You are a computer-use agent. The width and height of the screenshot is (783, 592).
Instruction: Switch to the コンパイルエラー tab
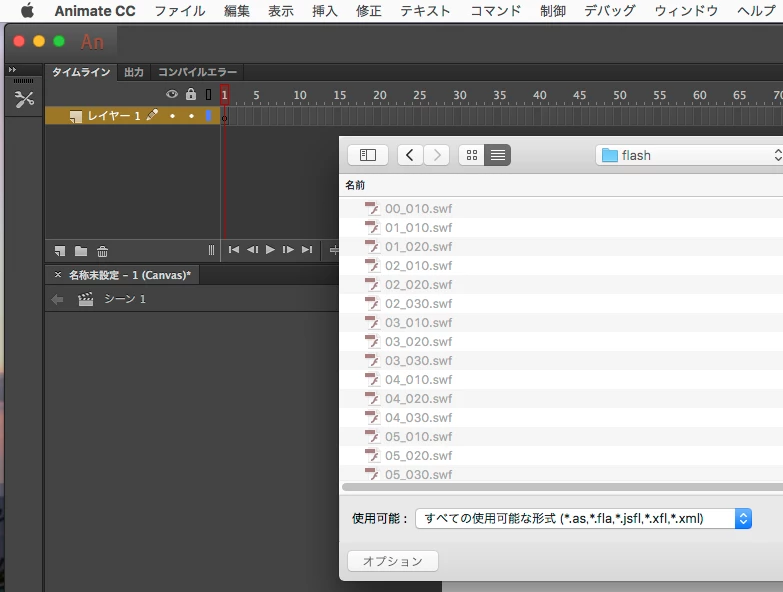click(x=197, y=72)
